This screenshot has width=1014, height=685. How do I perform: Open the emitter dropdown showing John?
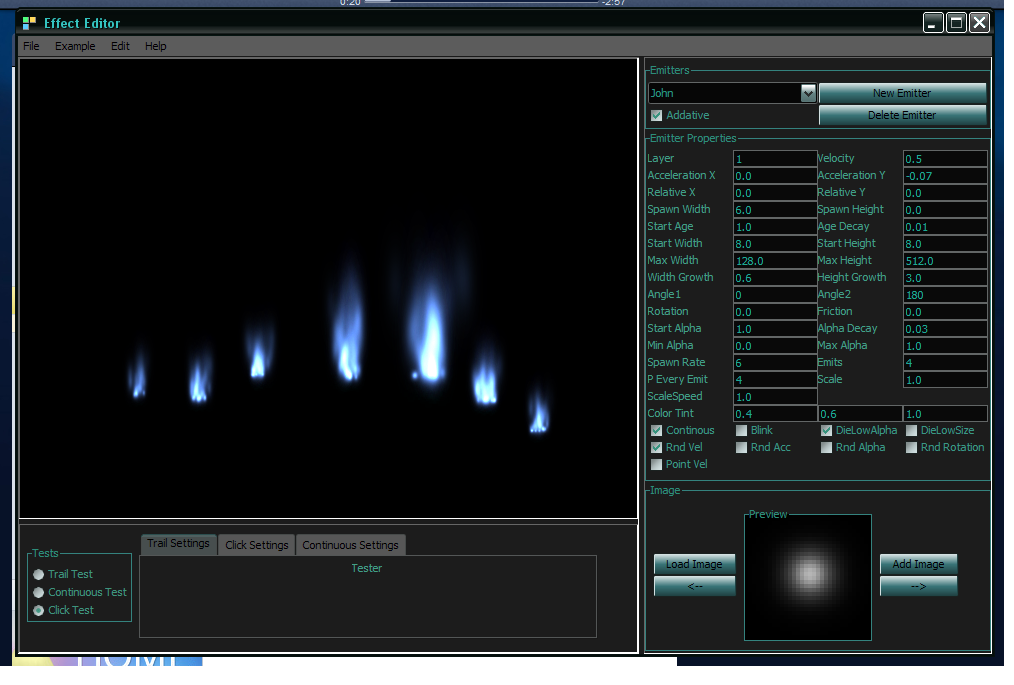pyautogui.click(x=808, y=93)
